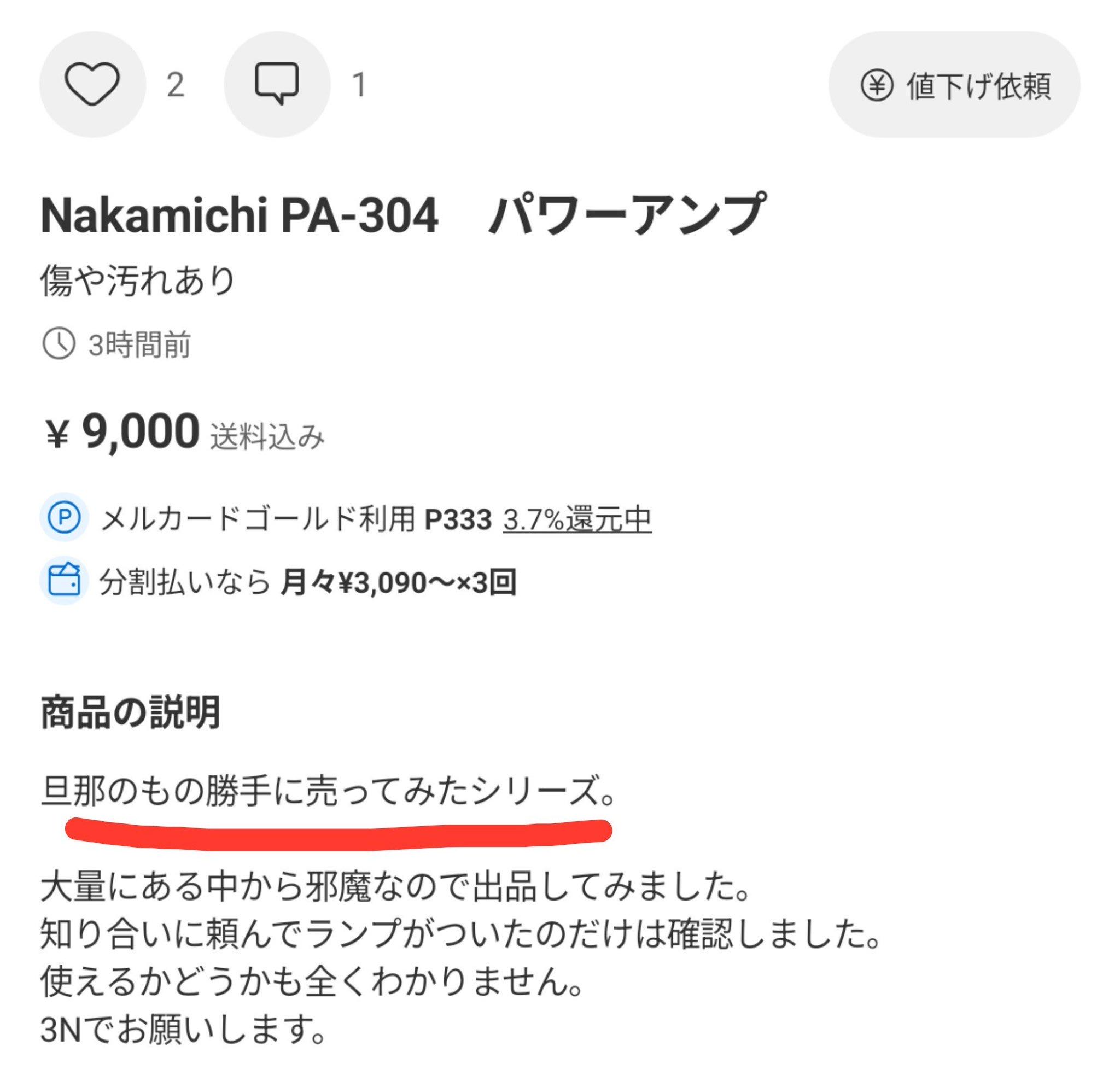Open the 3.7%還元中 link
Viewport: 1120px width, 1081px height.
pos(577,519)
